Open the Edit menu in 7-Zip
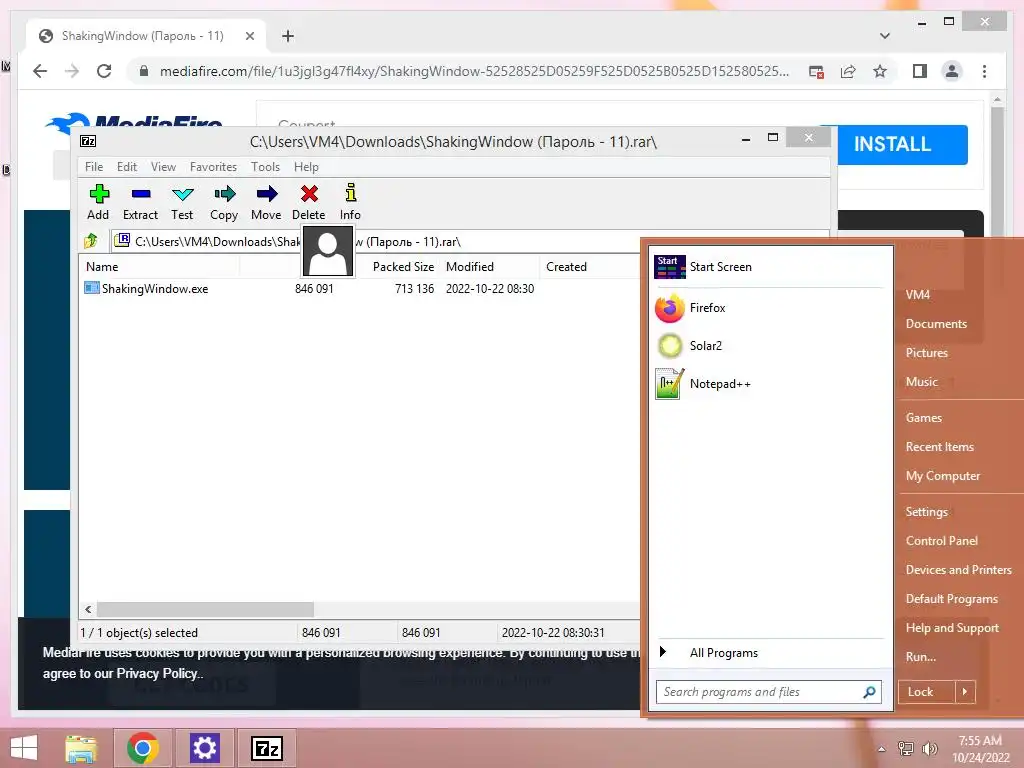The height and width of the screenshot is (768, 1024). point(127,167)
